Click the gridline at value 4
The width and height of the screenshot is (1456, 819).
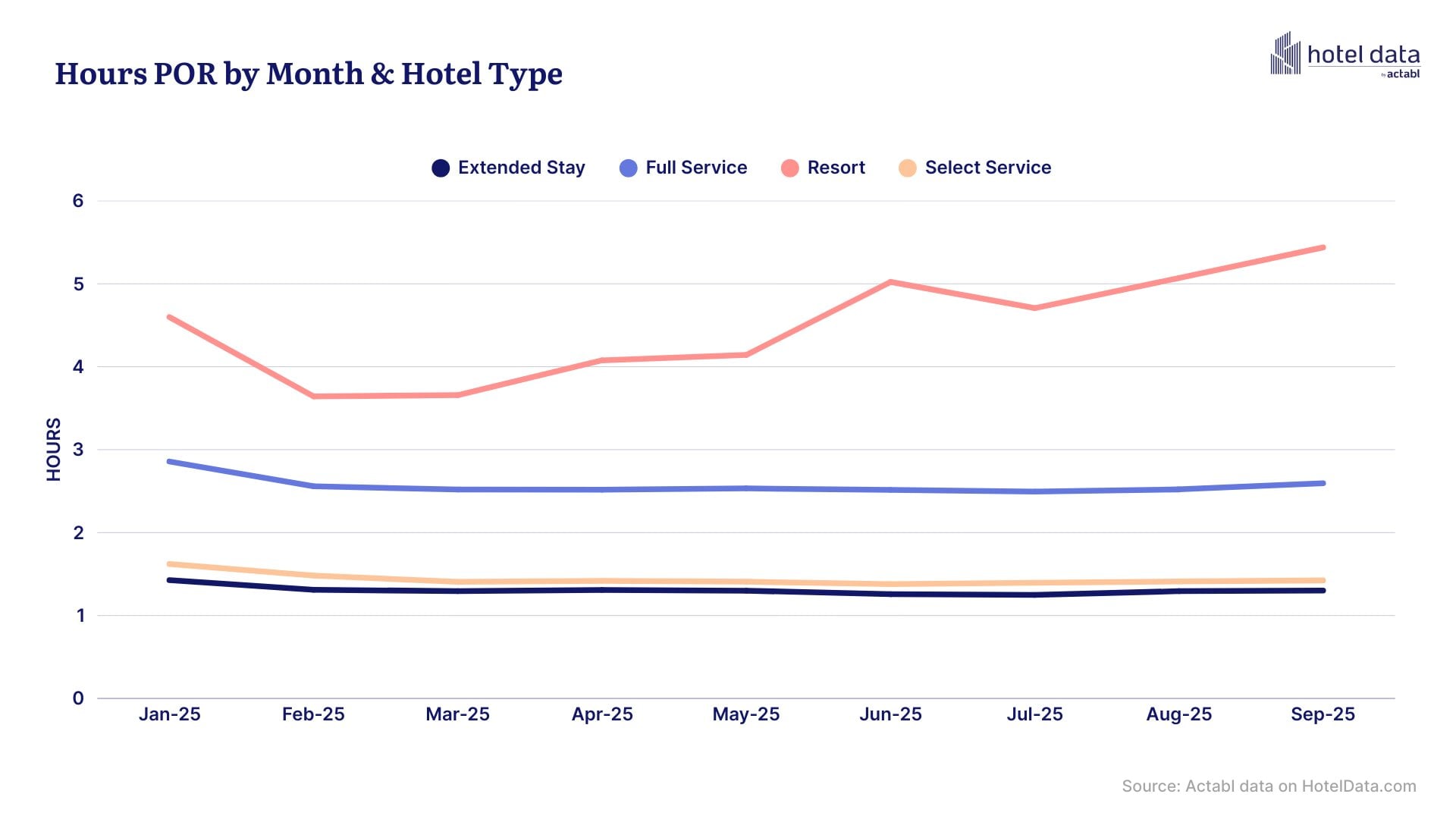(x=728, y=366)
